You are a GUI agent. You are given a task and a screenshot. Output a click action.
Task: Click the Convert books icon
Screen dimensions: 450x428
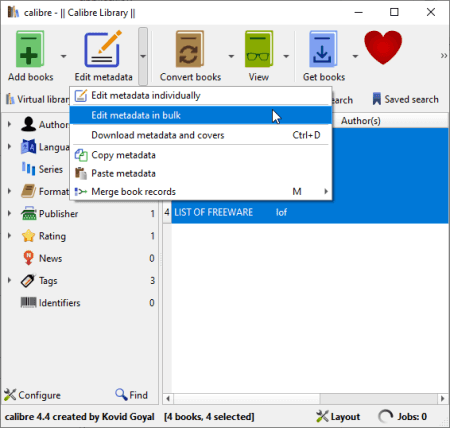(190, 49)
